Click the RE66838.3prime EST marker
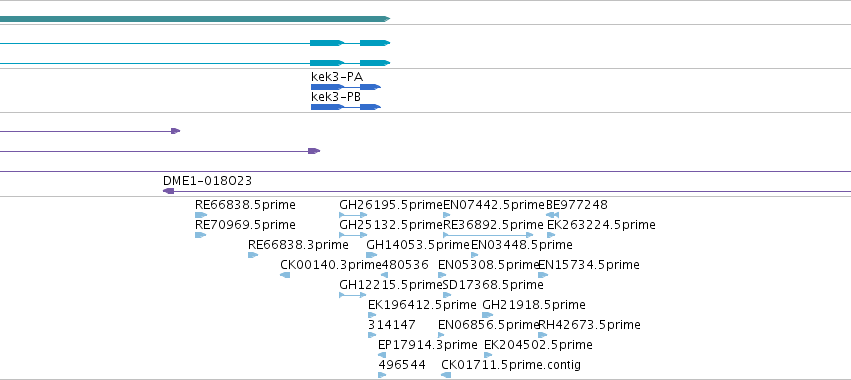The height and width of the screenshot is (380, 851). (253, 255)
